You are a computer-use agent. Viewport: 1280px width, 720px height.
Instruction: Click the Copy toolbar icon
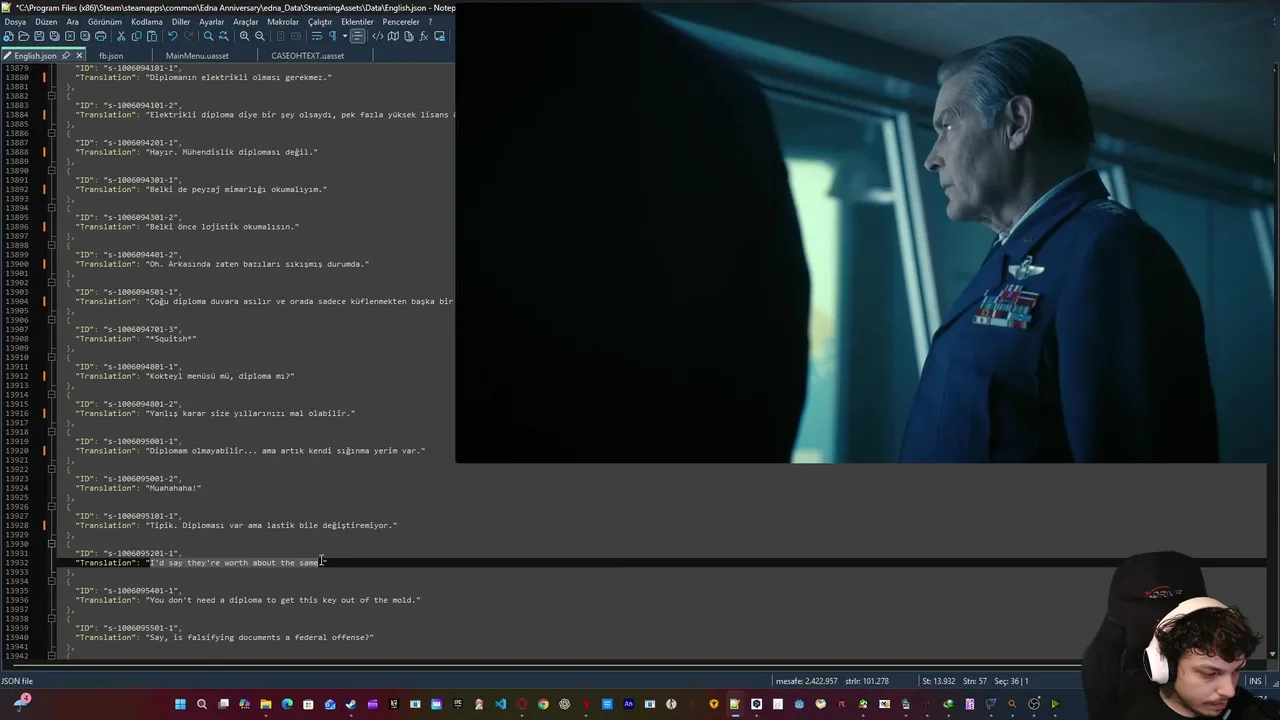[x=136, y=36]
